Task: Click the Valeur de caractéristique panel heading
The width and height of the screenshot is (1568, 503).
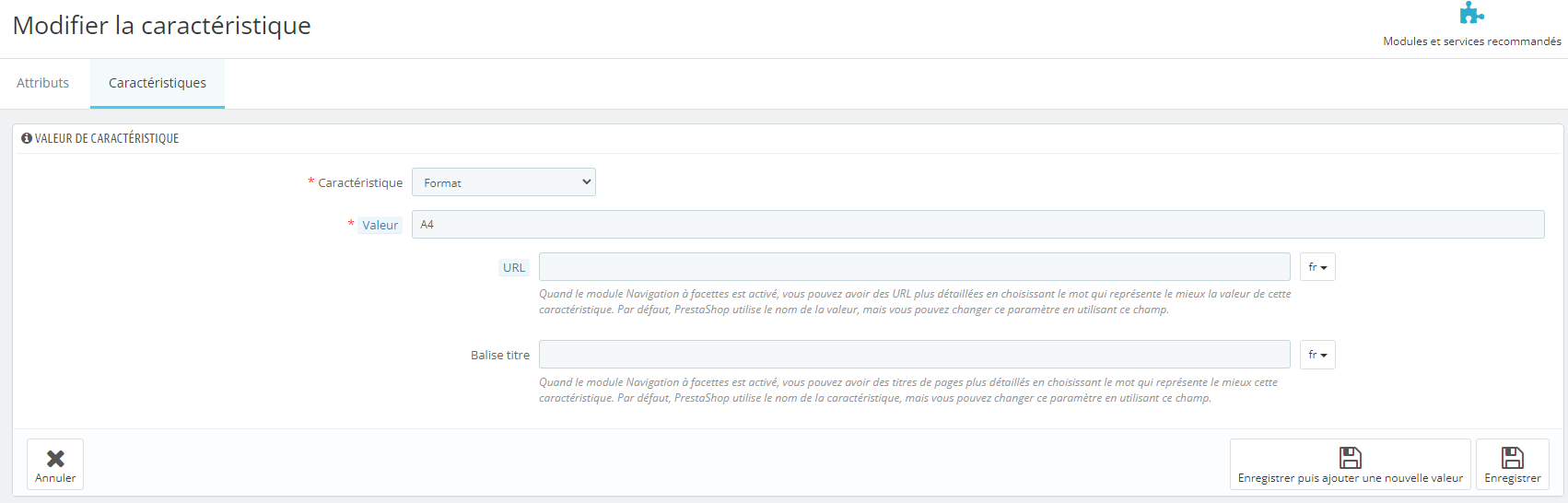Action: tap(107, 138)
